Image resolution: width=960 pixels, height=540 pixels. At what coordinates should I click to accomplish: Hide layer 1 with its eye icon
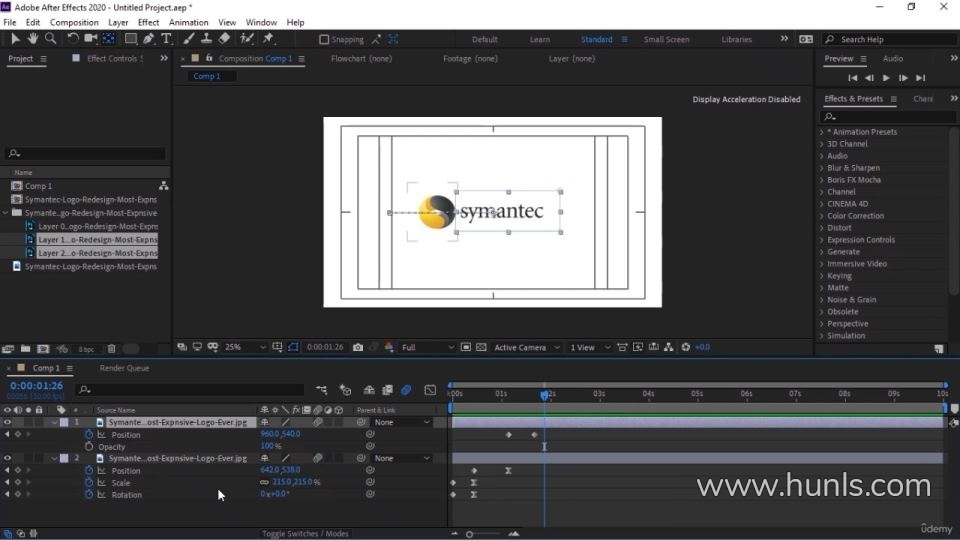(x=8, y=422)
